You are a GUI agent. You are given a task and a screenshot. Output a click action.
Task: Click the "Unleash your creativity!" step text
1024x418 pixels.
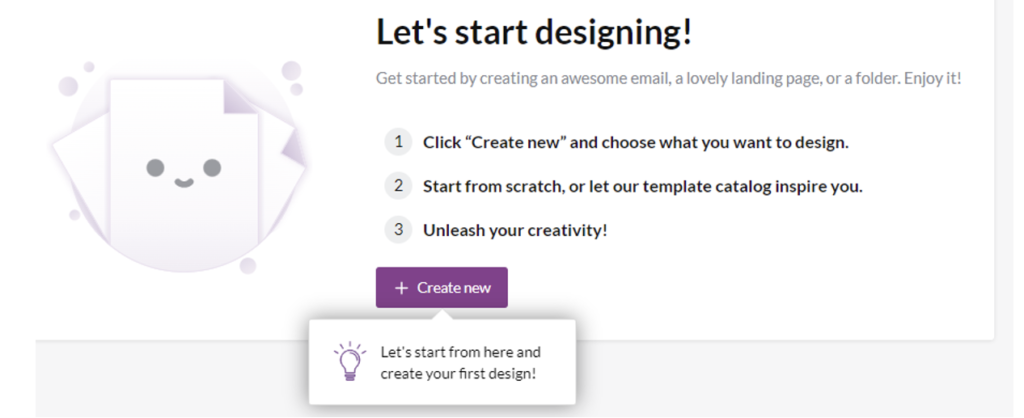(515, 230)
